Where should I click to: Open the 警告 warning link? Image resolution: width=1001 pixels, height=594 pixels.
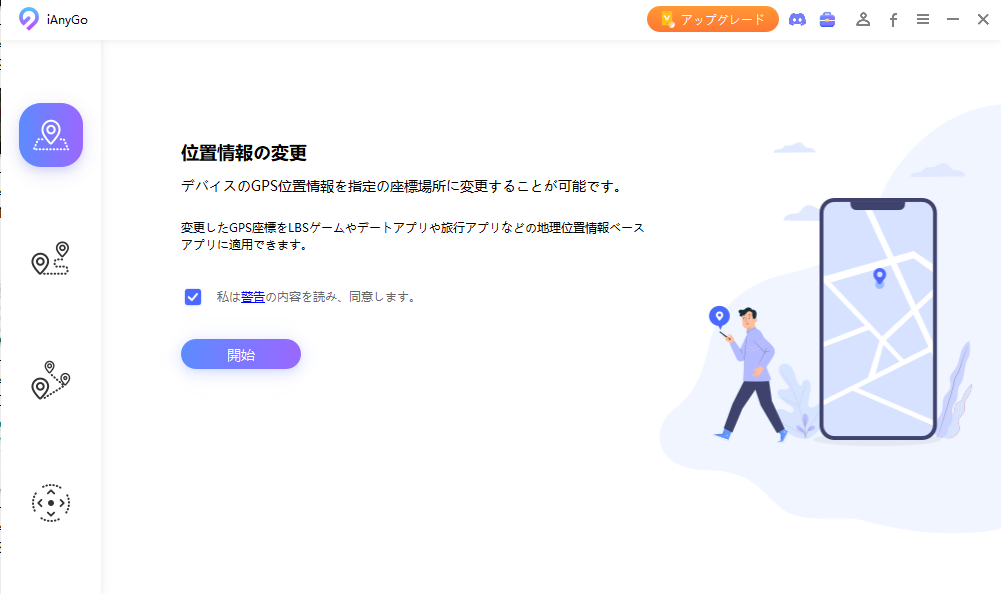click(253, 297)
